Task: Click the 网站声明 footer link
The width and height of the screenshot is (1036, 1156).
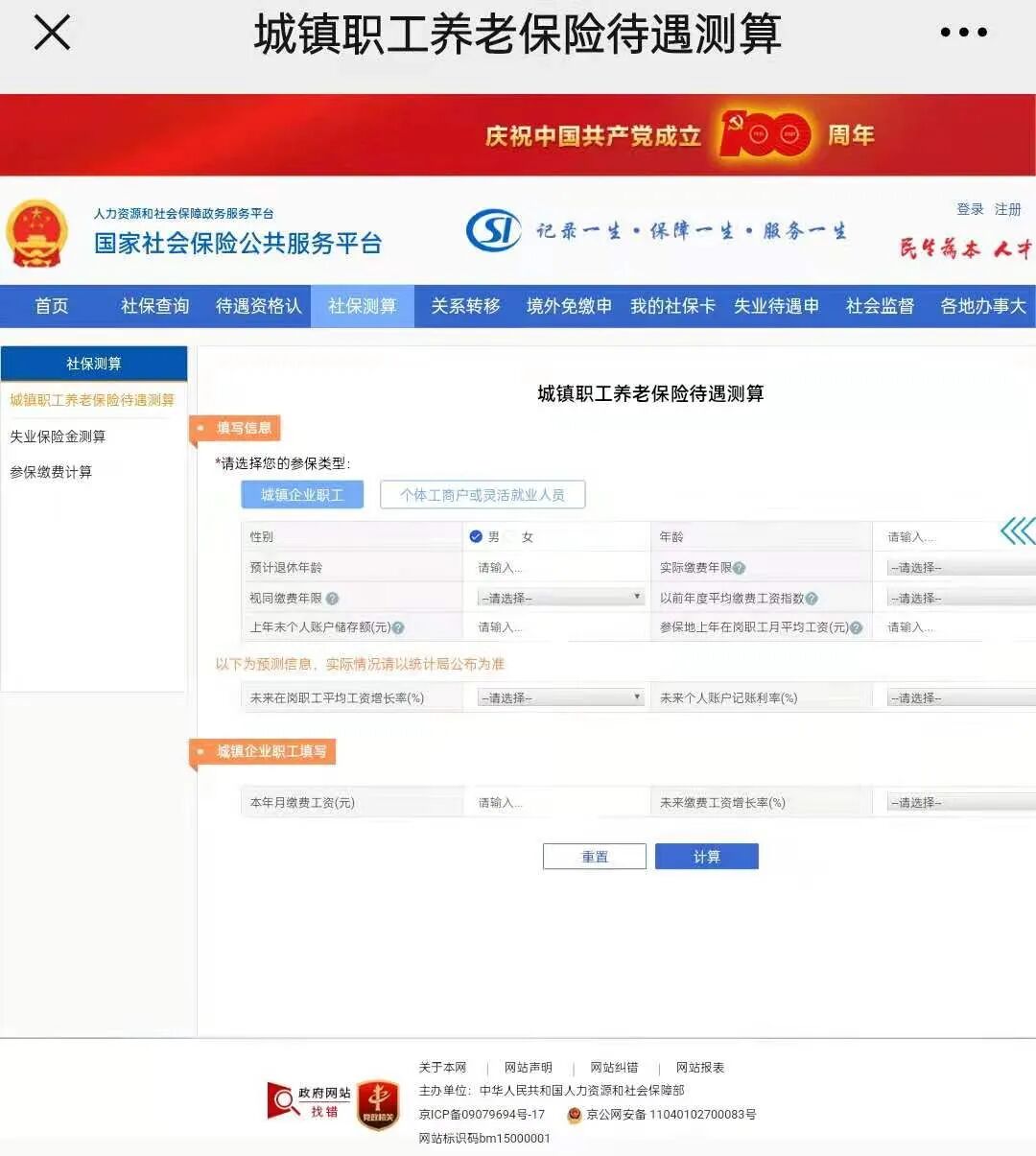Action: click(x=527, y=1067)
